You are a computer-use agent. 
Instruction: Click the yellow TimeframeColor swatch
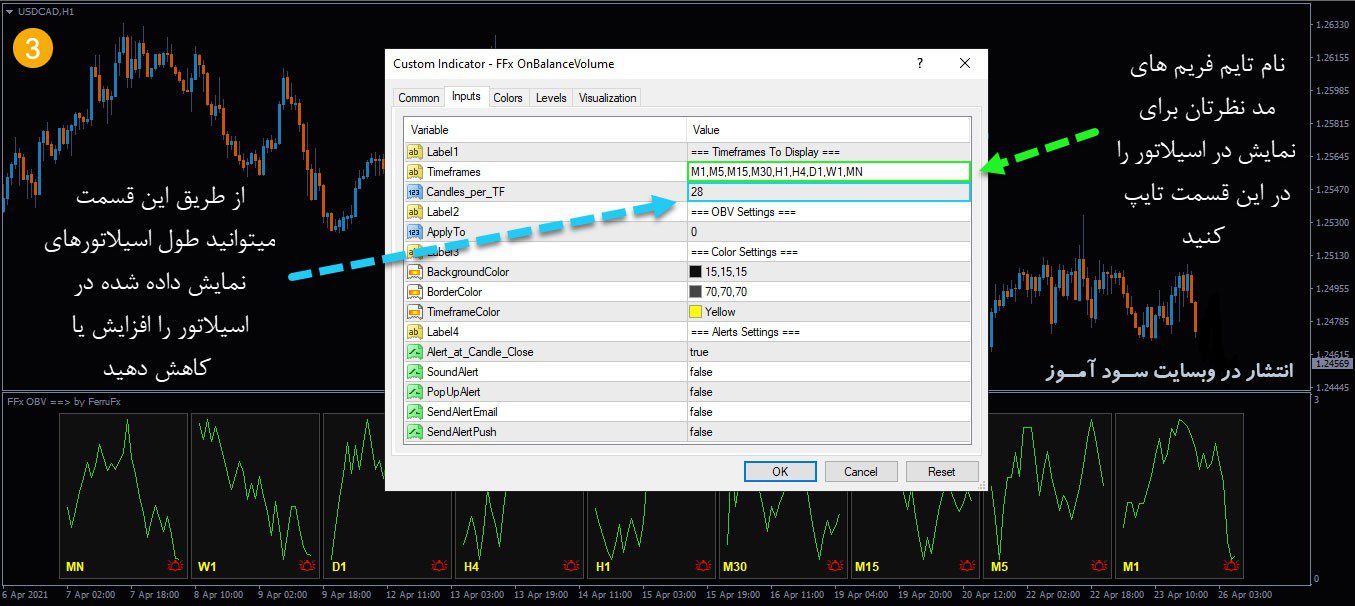(696, 312)
